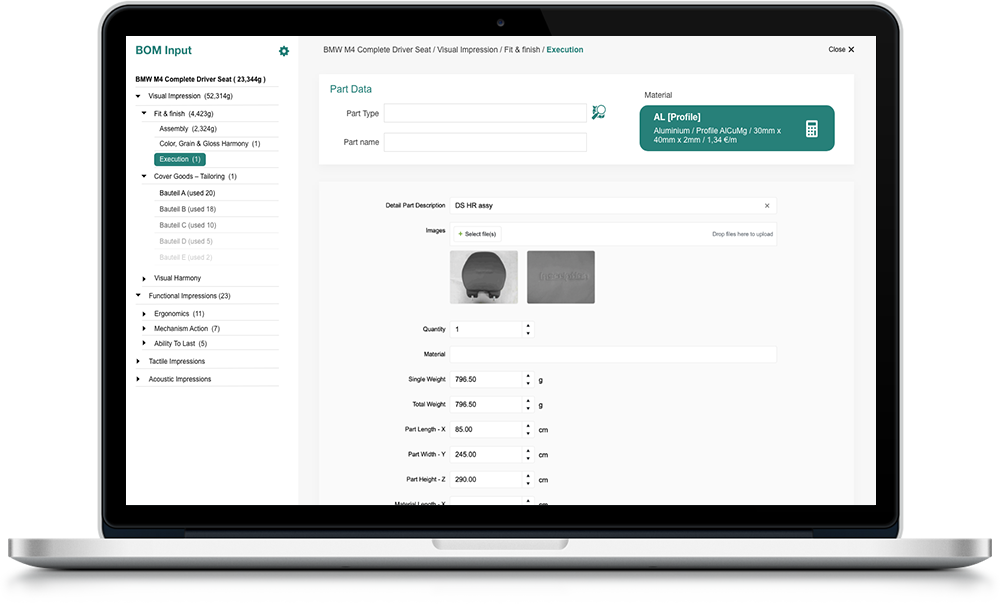Focus the empty Material input field
Image resolution: width=1000 pixels, height=604 pixels.
[613, 355]
